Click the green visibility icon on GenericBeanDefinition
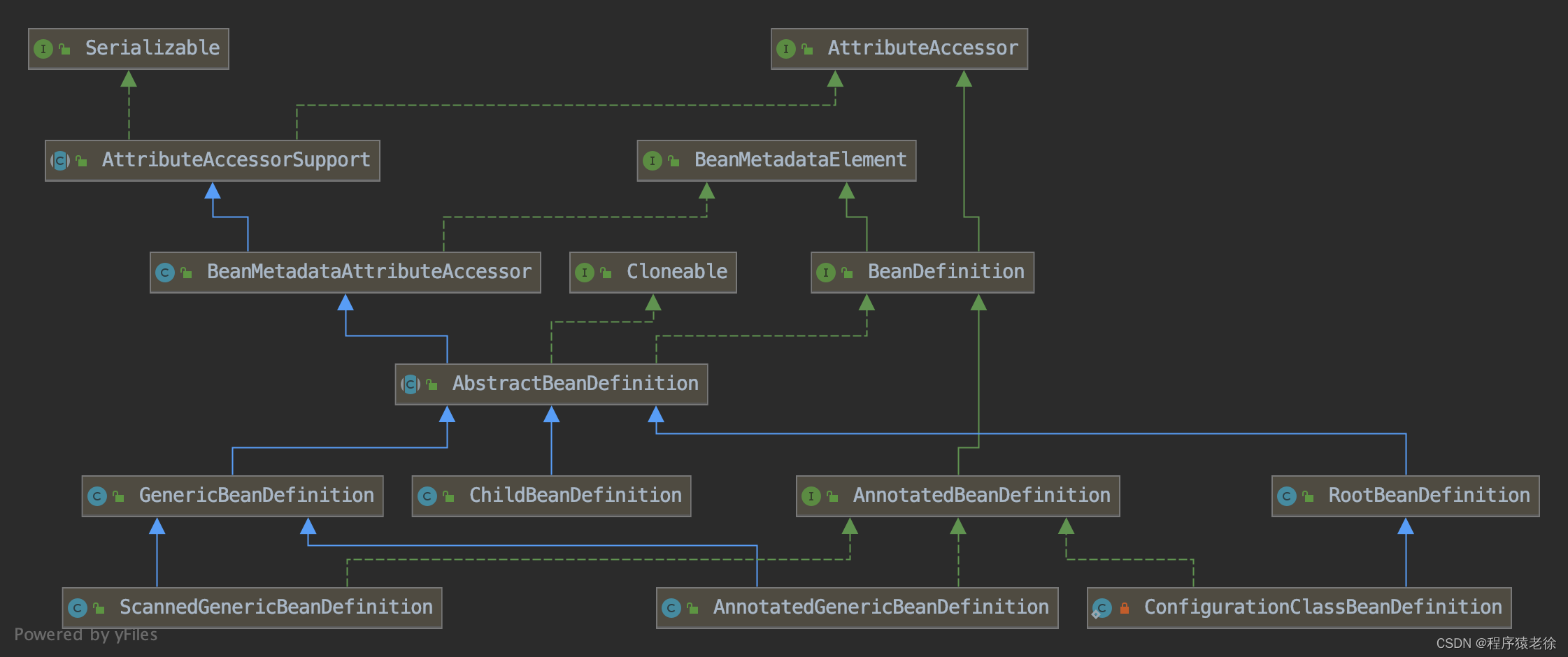 tap(118, 496)
